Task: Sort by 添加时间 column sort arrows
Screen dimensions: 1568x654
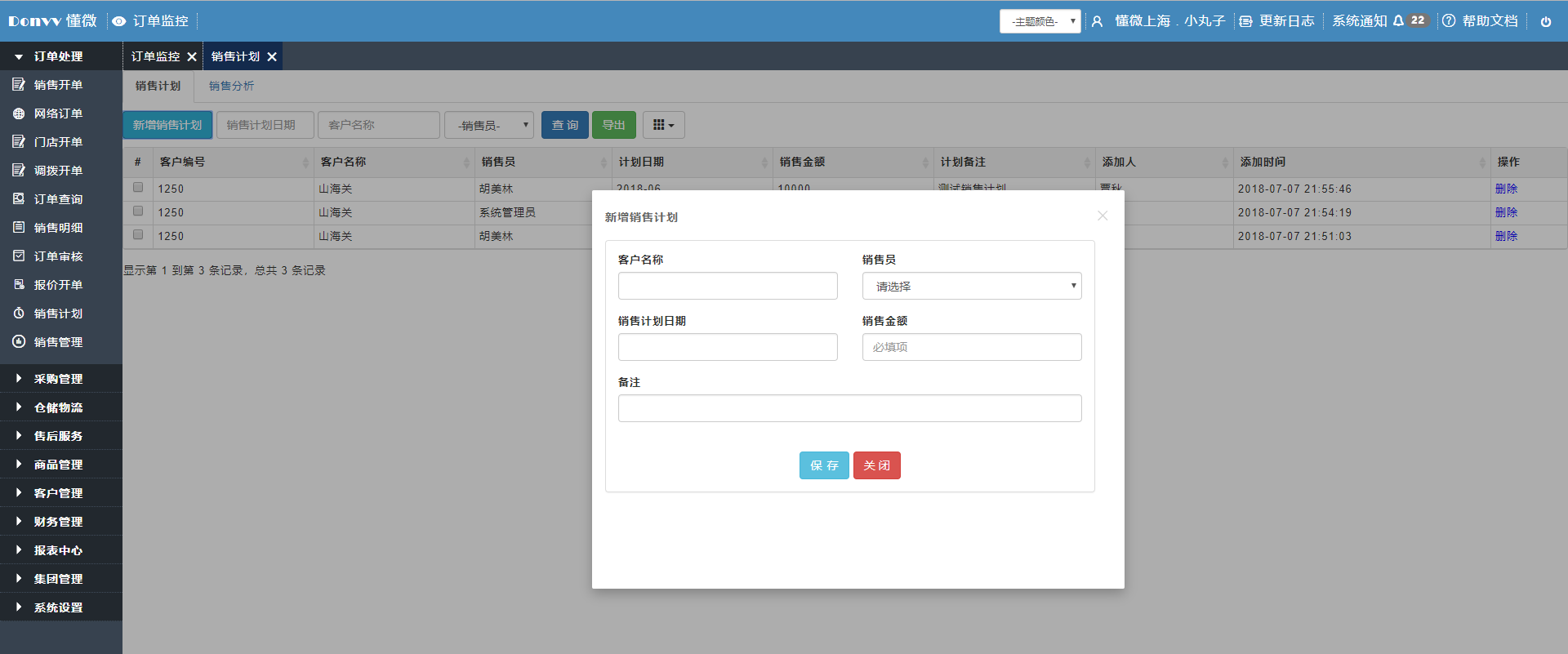Action: click(1482, 162)
